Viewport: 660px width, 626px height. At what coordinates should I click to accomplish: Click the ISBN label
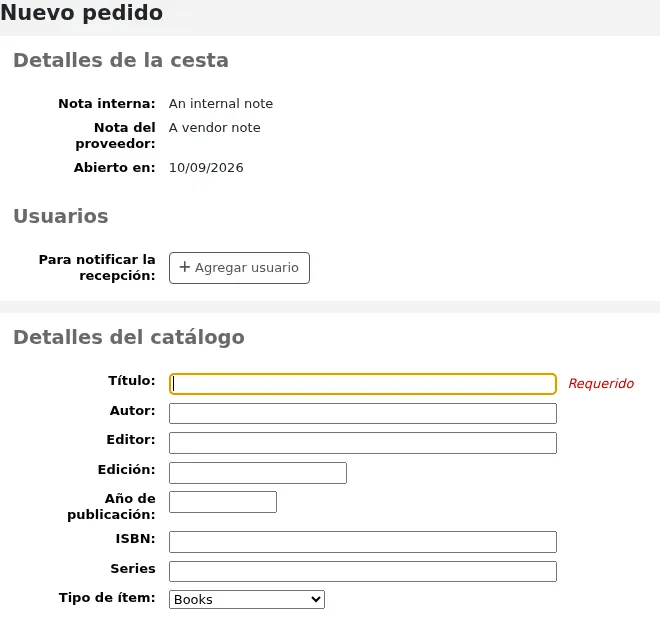tap(136, 538)
